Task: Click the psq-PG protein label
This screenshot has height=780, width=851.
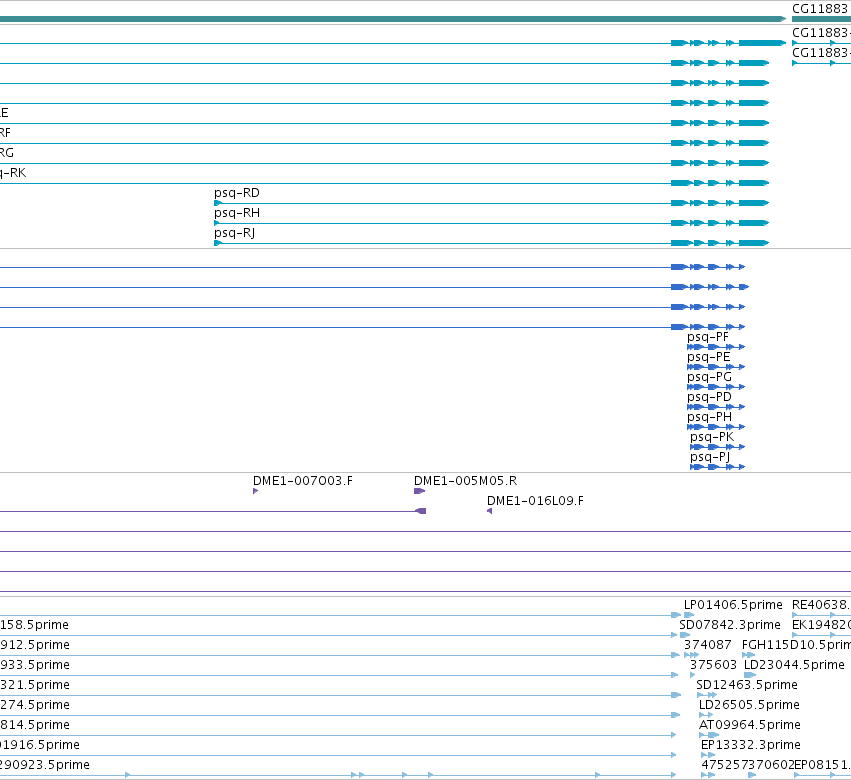Action: pos(709,377)
